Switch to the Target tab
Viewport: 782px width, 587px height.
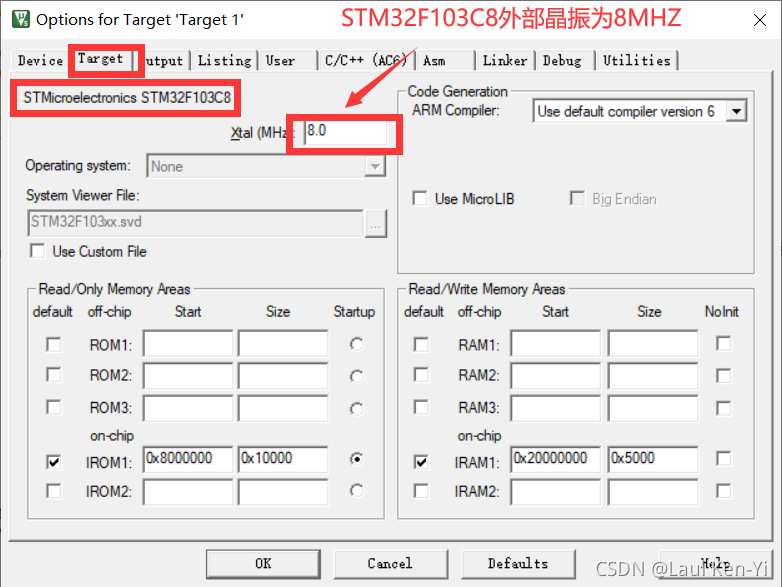point(100,59)
